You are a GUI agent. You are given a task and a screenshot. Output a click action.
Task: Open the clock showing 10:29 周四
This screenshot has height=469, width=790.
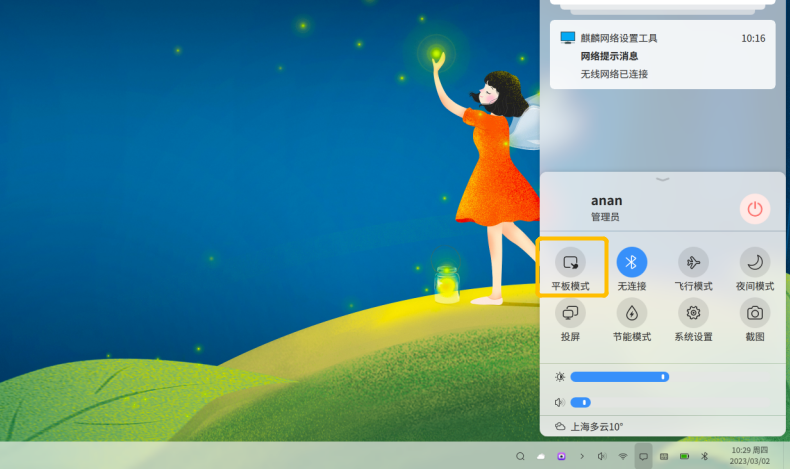pyautogui.click(x=750, y=455)
